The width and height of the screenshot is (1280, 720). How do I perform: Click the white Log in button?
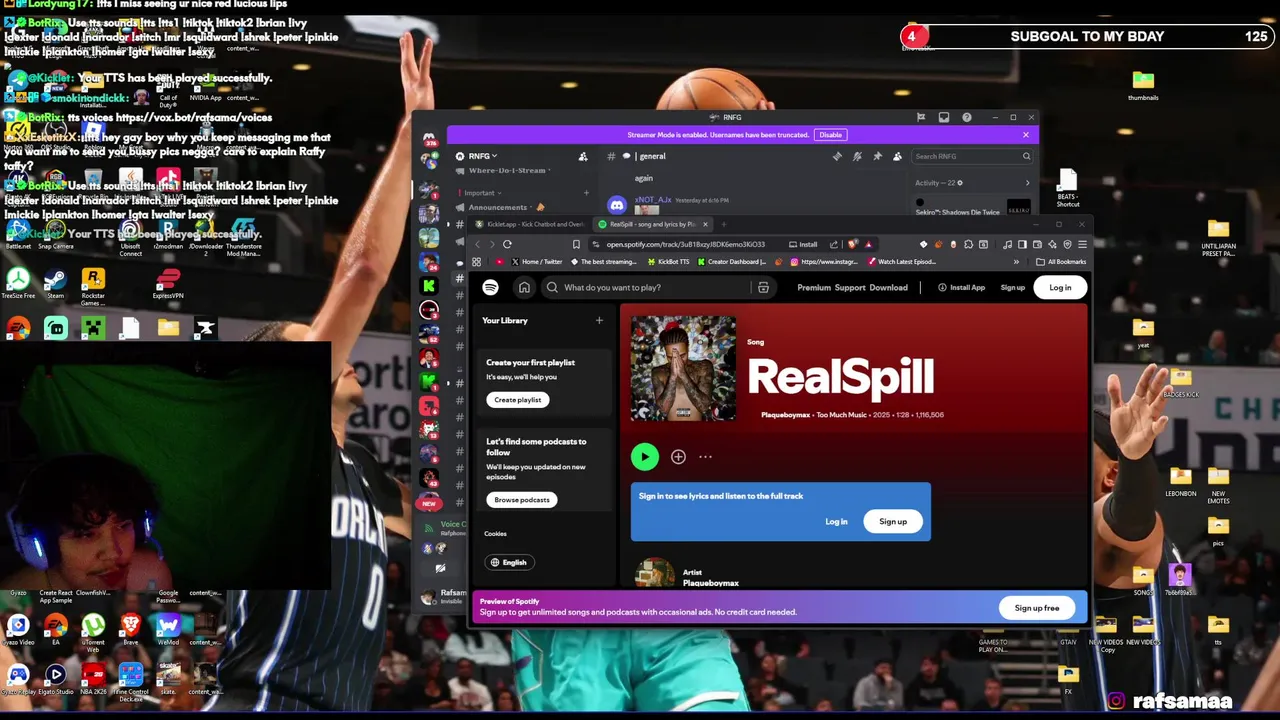tap(1060, 288)
